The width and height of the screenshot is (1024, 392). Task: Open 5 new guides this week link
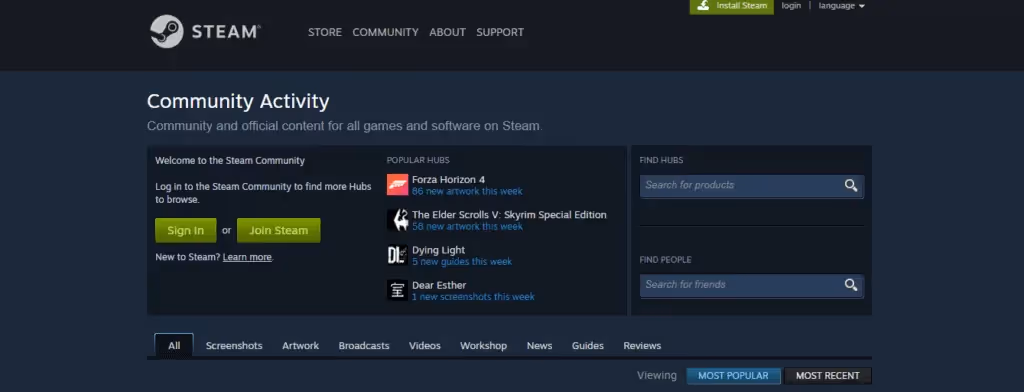click(x=462, y=262)
